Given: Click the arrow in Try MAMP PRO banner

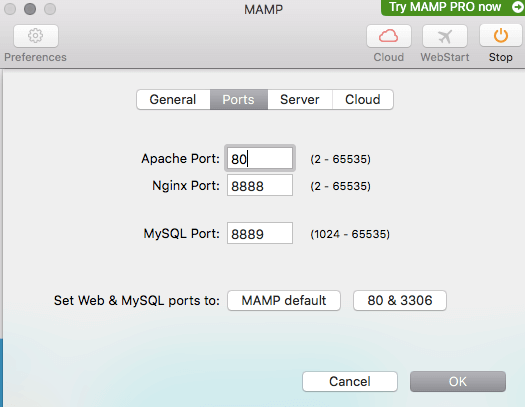Looking at the screenshot, I should click(517, 7).
